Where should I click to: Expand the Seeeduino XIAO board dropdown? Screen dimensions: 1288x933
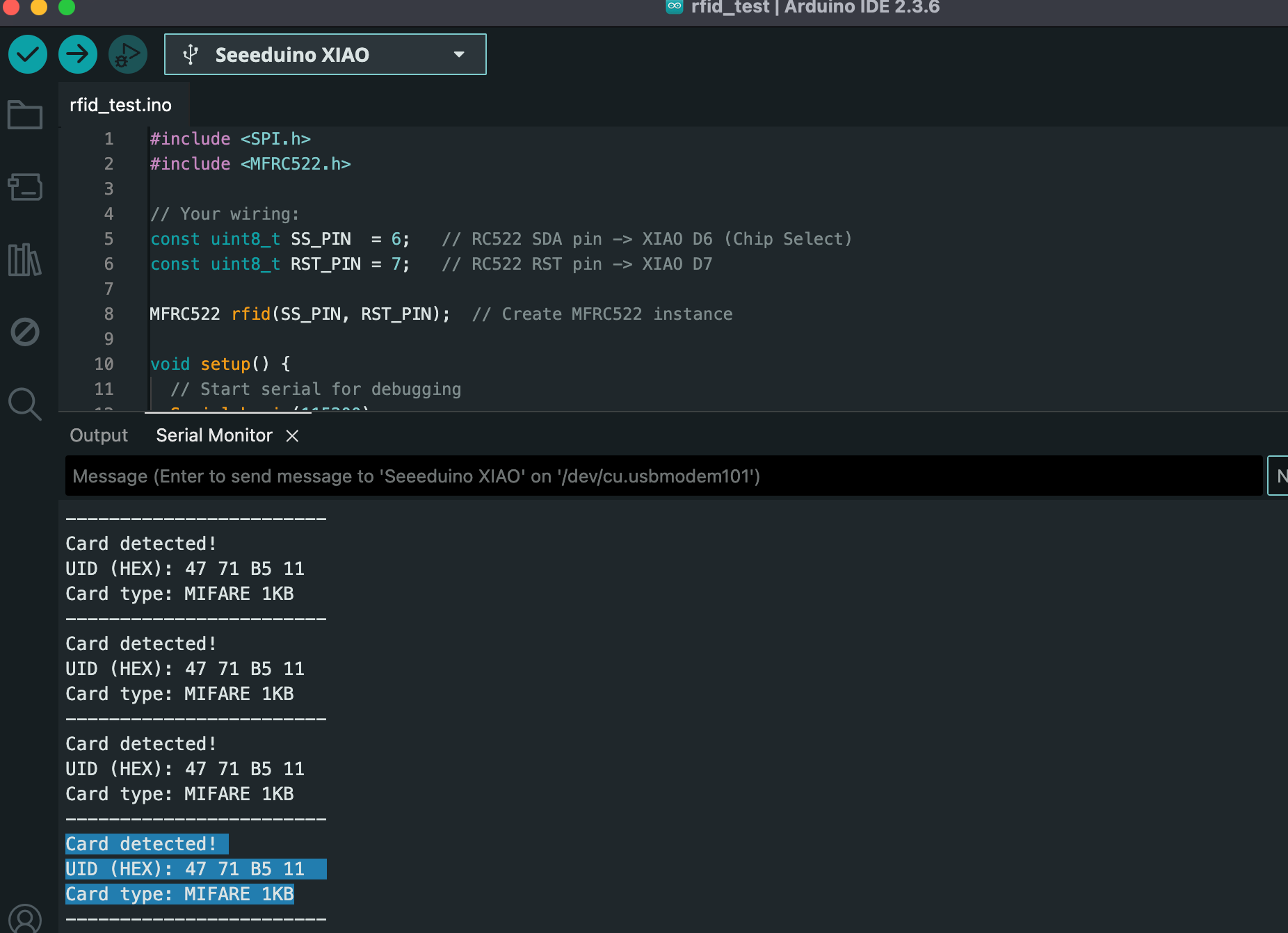click(x=292, y=54)
